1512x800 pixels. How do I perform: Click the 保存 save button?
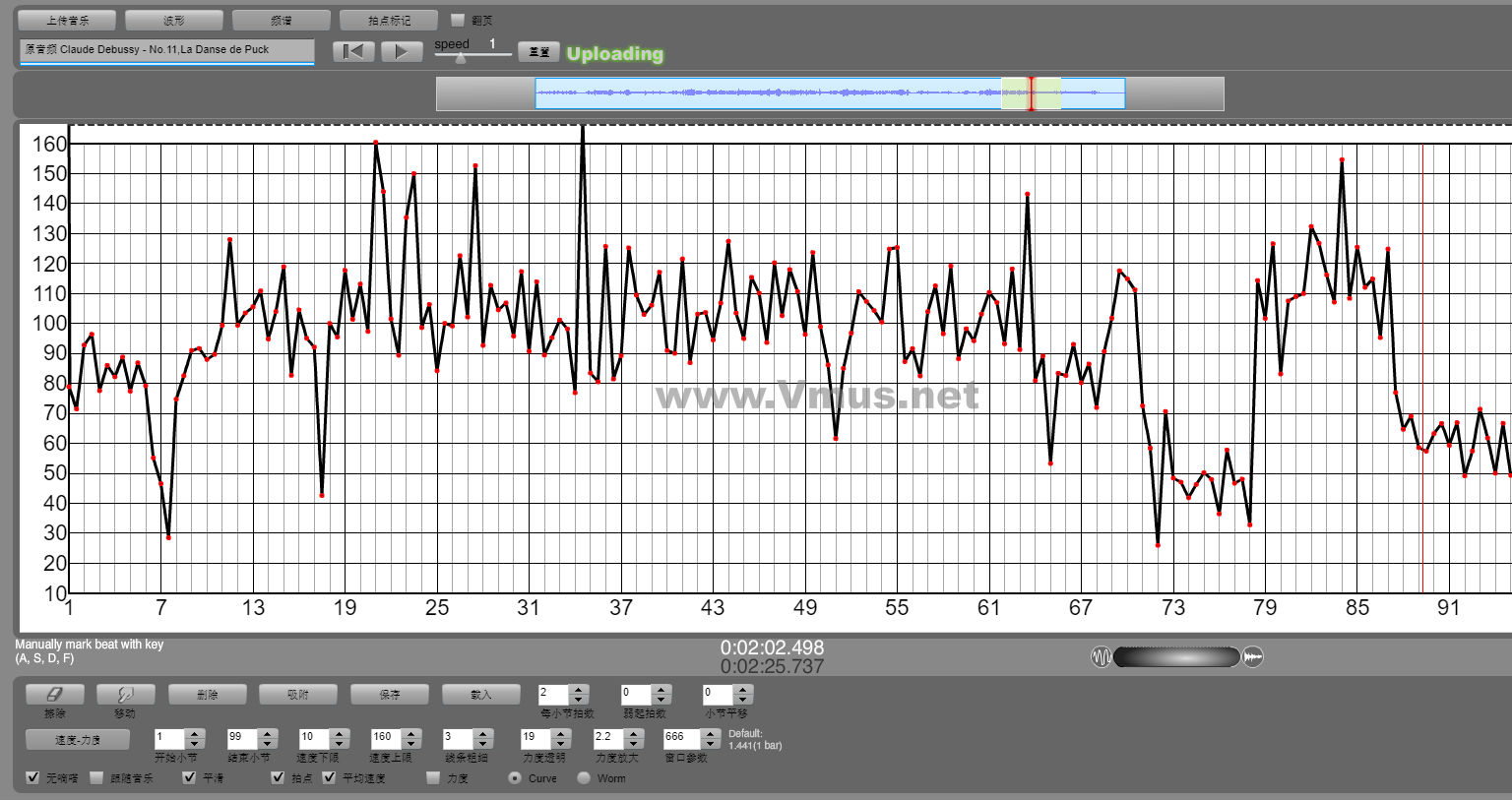[390, 695]
